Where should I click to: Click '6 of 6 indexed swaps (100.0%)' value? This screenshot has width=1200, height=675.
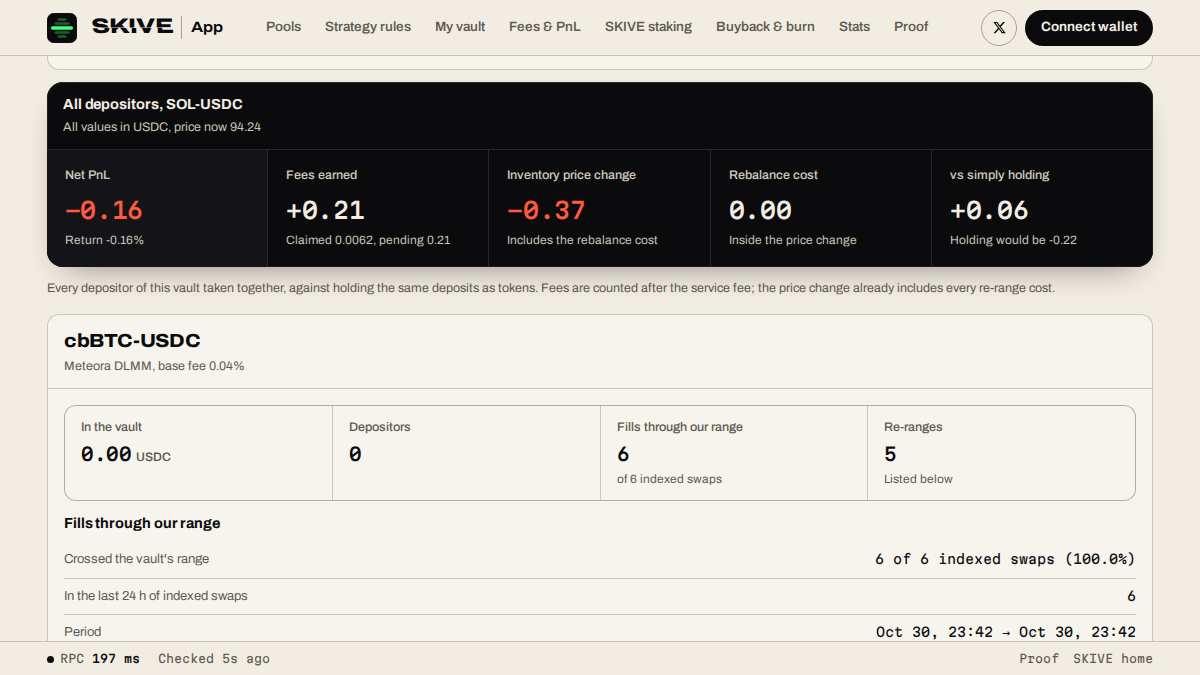(x=1005, y=559)
